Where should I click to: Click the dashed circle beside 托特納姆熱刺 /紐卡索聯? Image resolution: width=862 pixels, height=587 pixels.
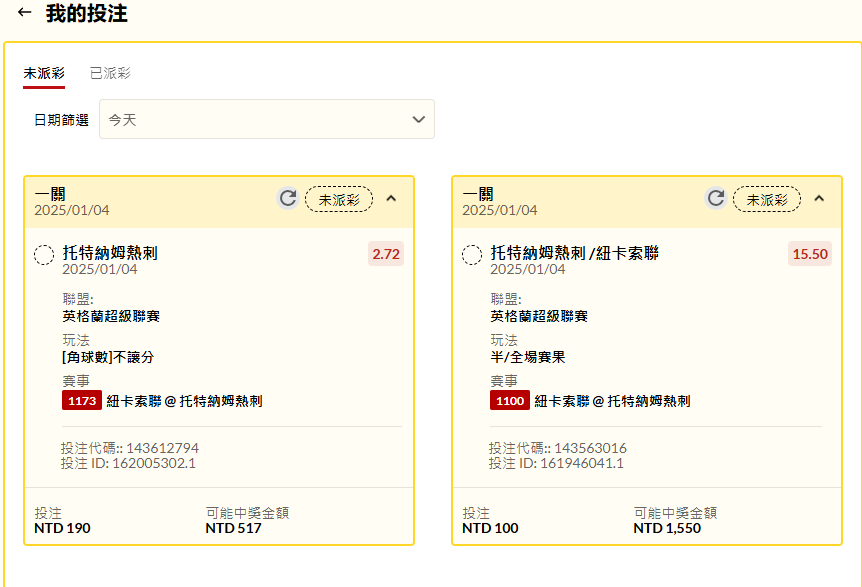tap(472, 255)
